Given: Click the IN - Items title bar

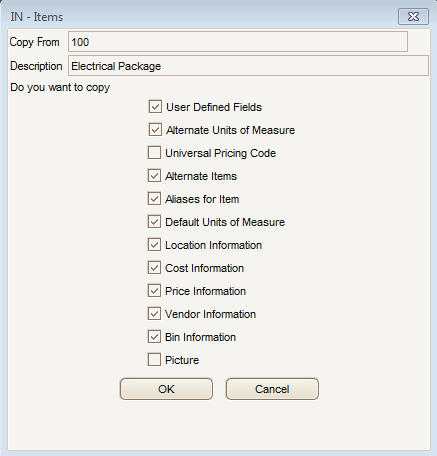Looking at the screenshot, I should coord(200,16).
